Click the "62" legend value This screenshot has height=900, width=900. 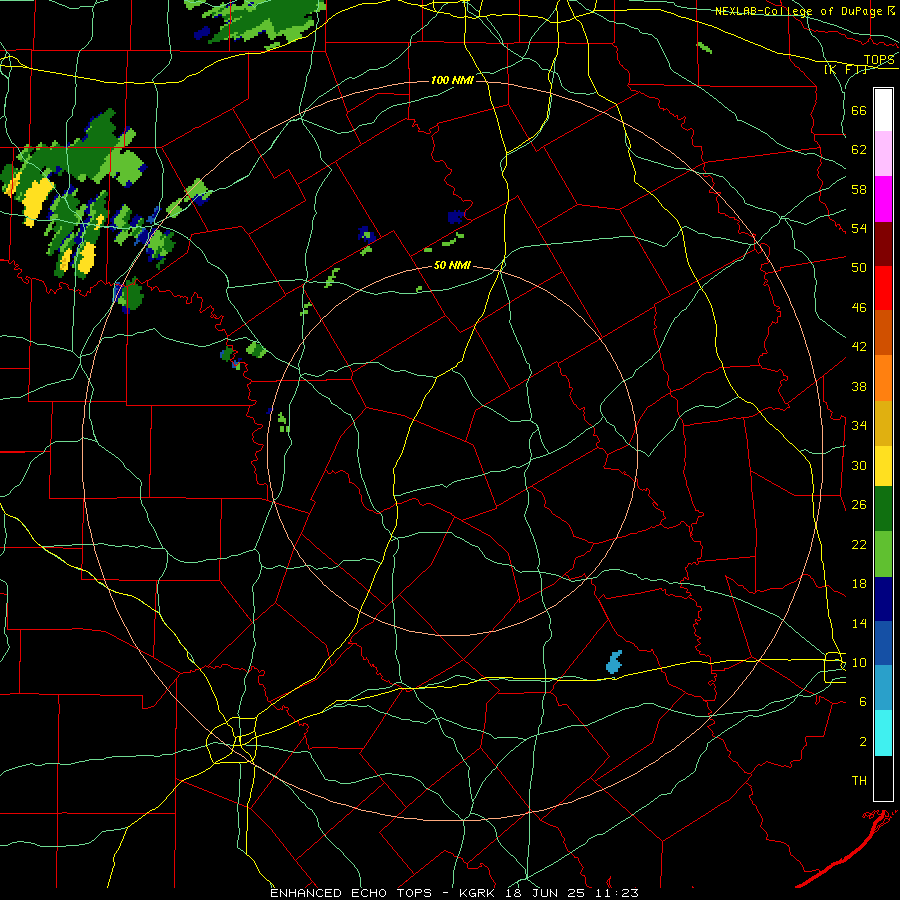[x=859, y=150]
